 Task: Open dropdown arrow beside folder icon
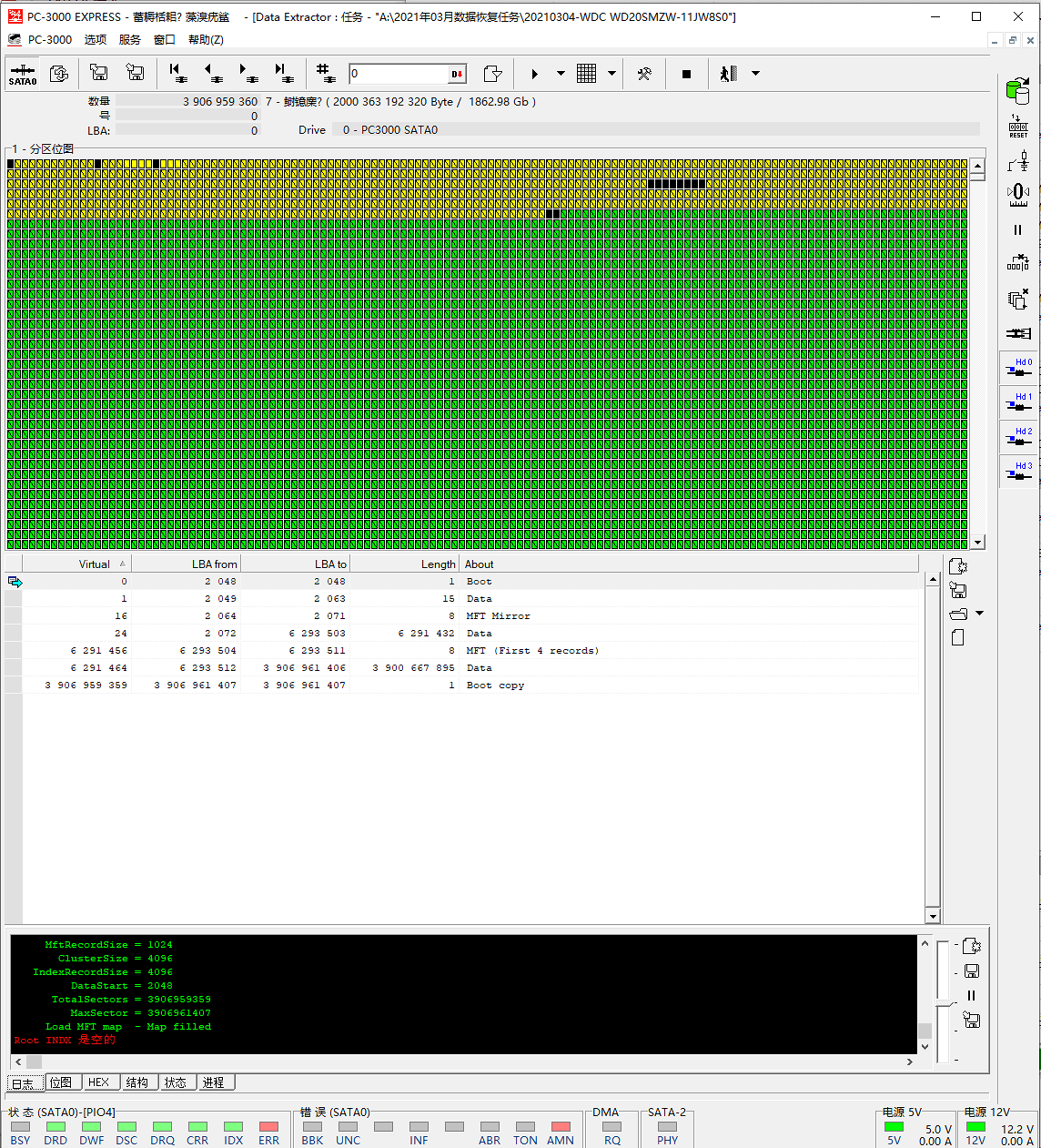pos(979,614)
